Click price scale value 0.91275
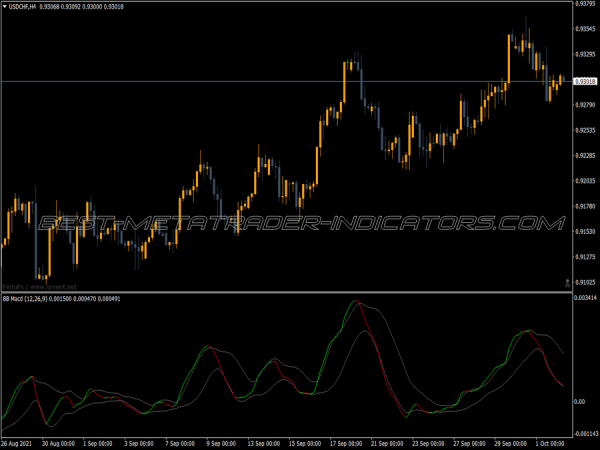Image resolution: width=600 pixels, height=450 pixels. [x=585, y=257]
